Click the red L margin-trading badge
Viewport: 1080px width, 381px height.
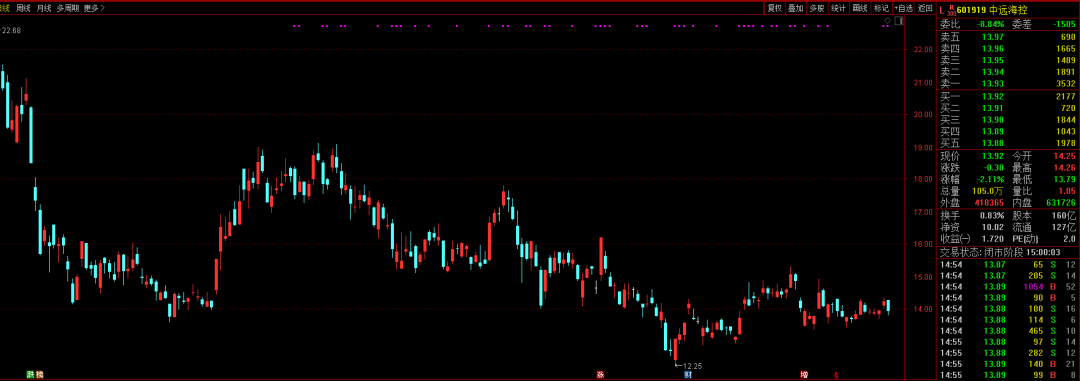942,9
